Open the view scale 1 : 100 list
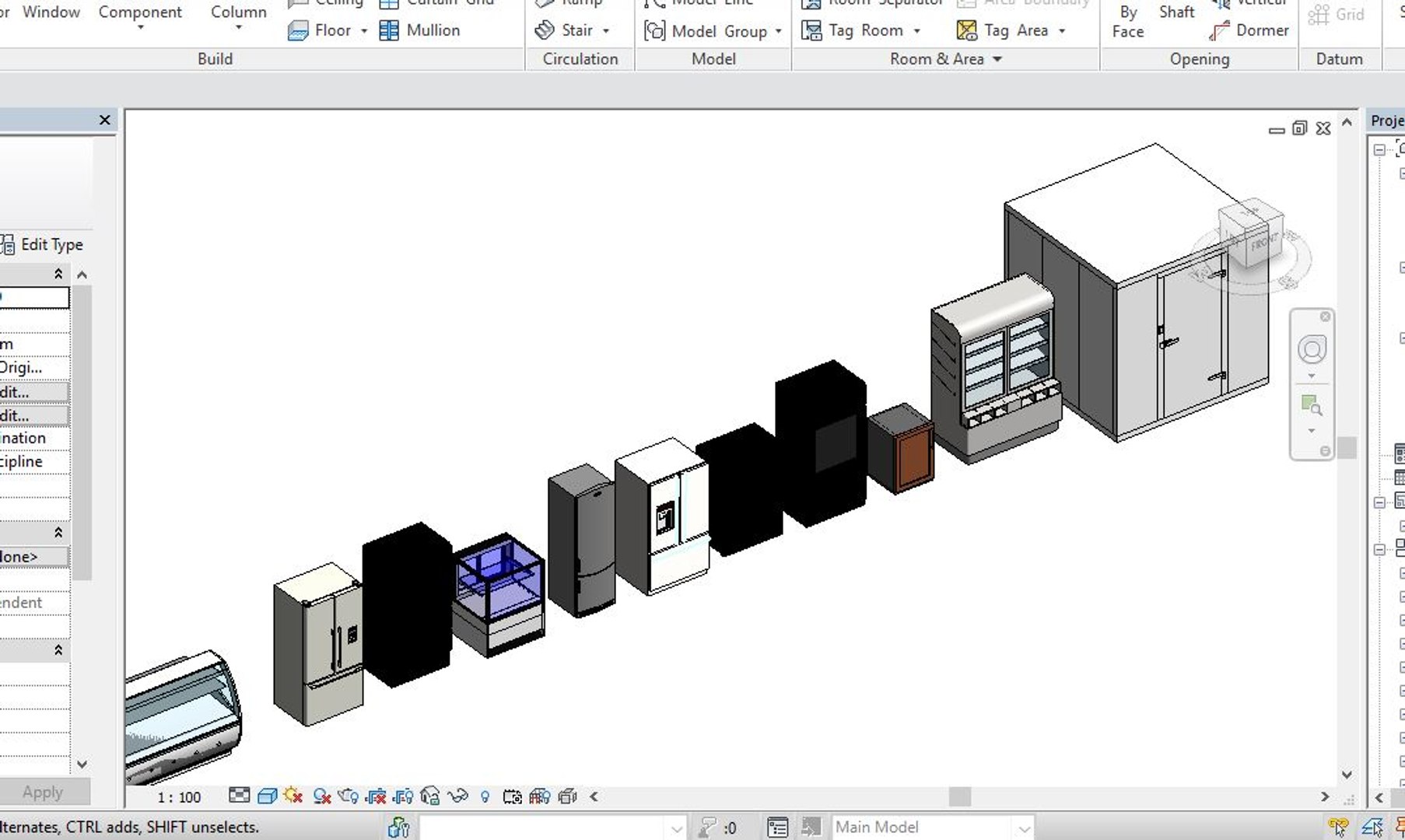The width and height of the screenshot is (1405, 840). [179, 797]
